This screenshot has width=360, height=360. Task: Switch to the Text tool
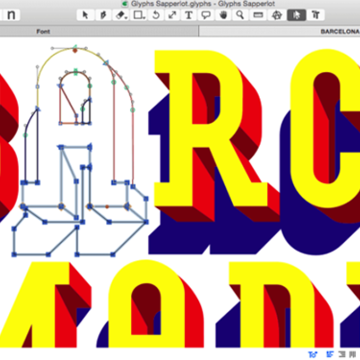(189, 15)
